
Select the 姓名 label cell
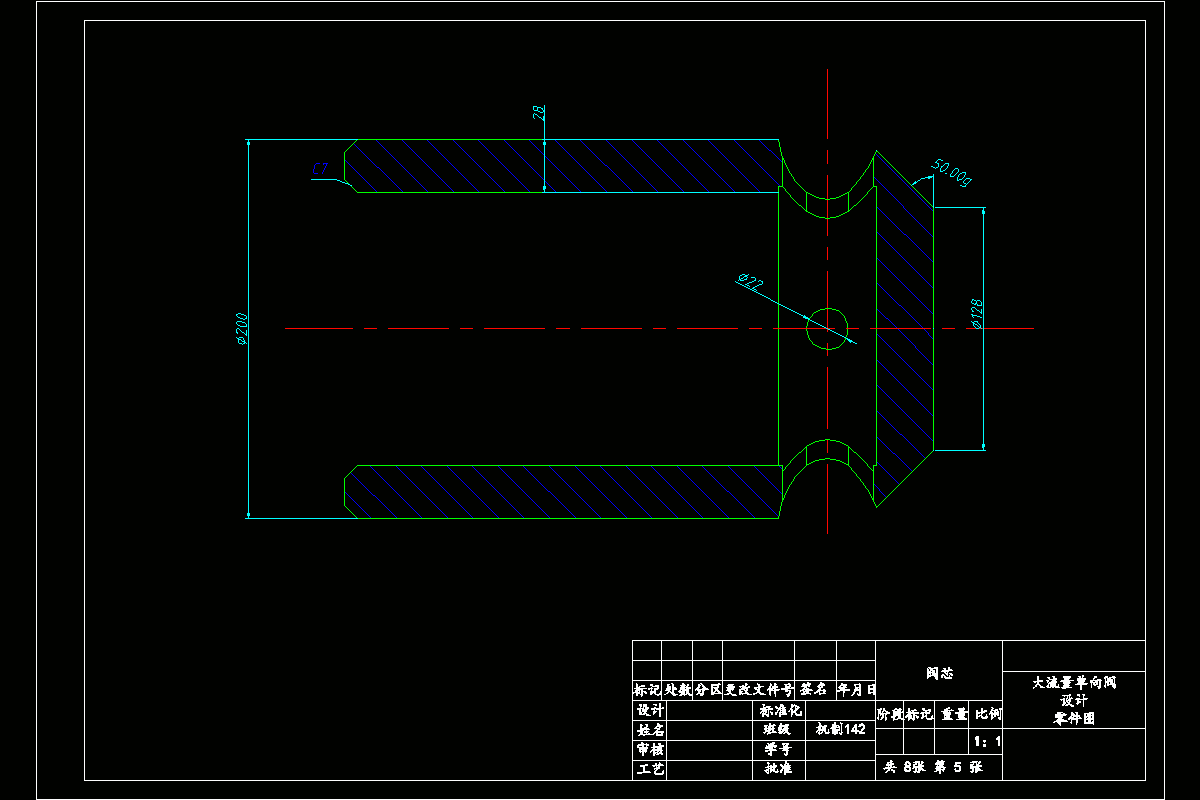point(650,730)
